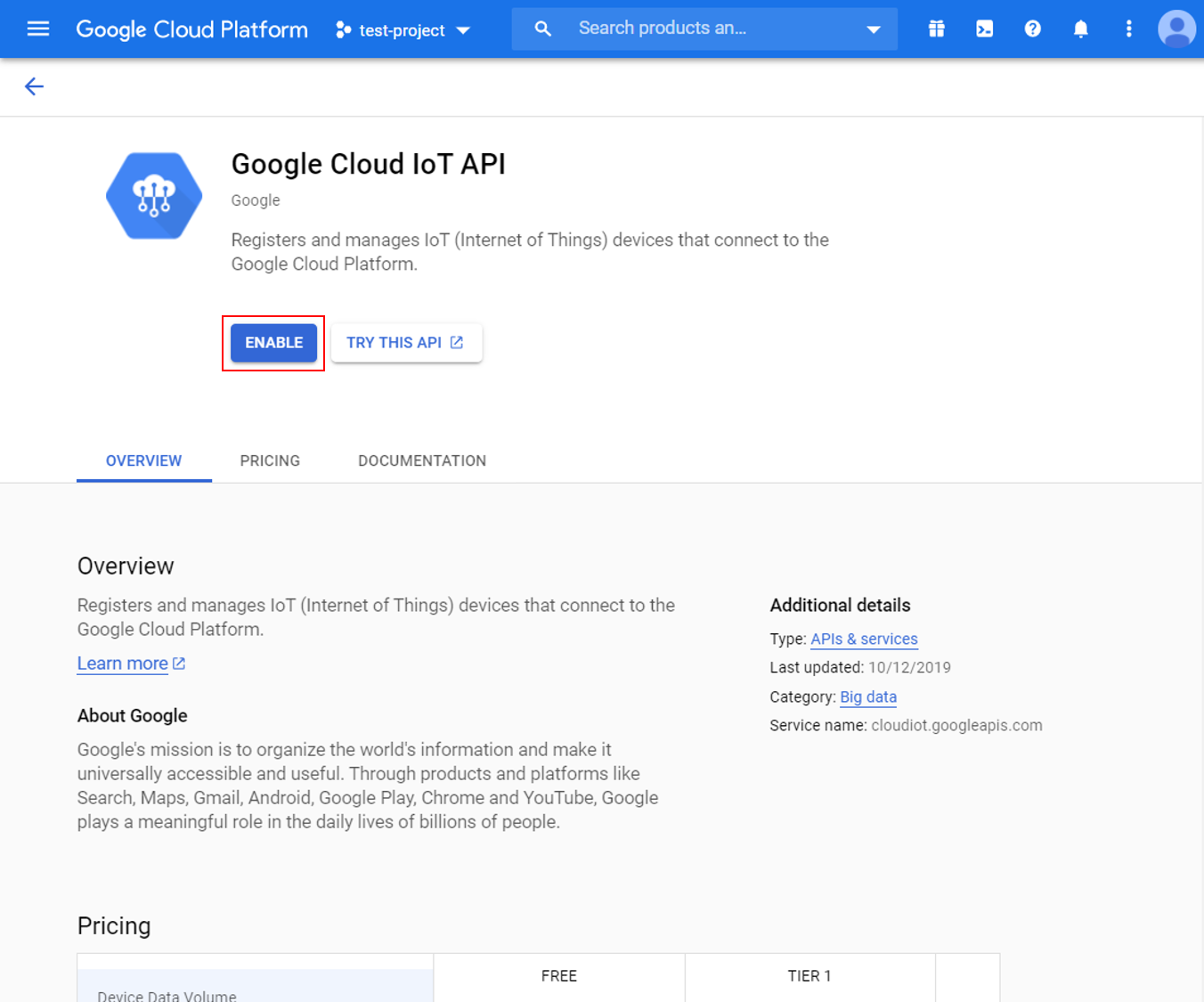
Task: Expand the search bar dropdown arrow
Action: pyautogui.click(x=874, y=29)
